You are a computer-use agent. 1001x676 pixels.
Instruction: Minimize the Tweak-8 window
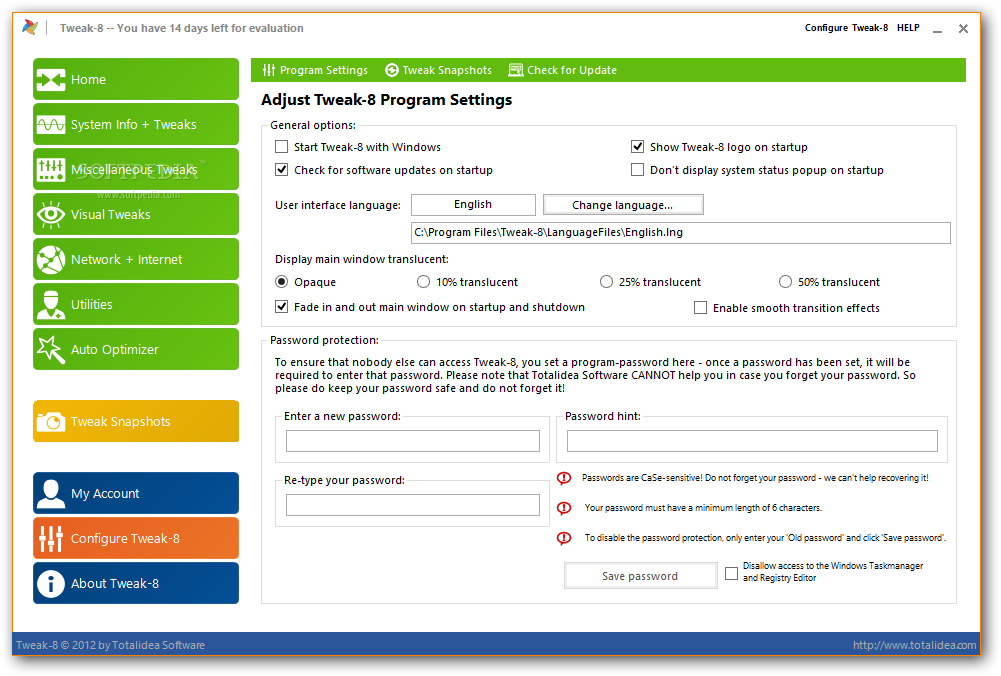(x=937, y=29)
